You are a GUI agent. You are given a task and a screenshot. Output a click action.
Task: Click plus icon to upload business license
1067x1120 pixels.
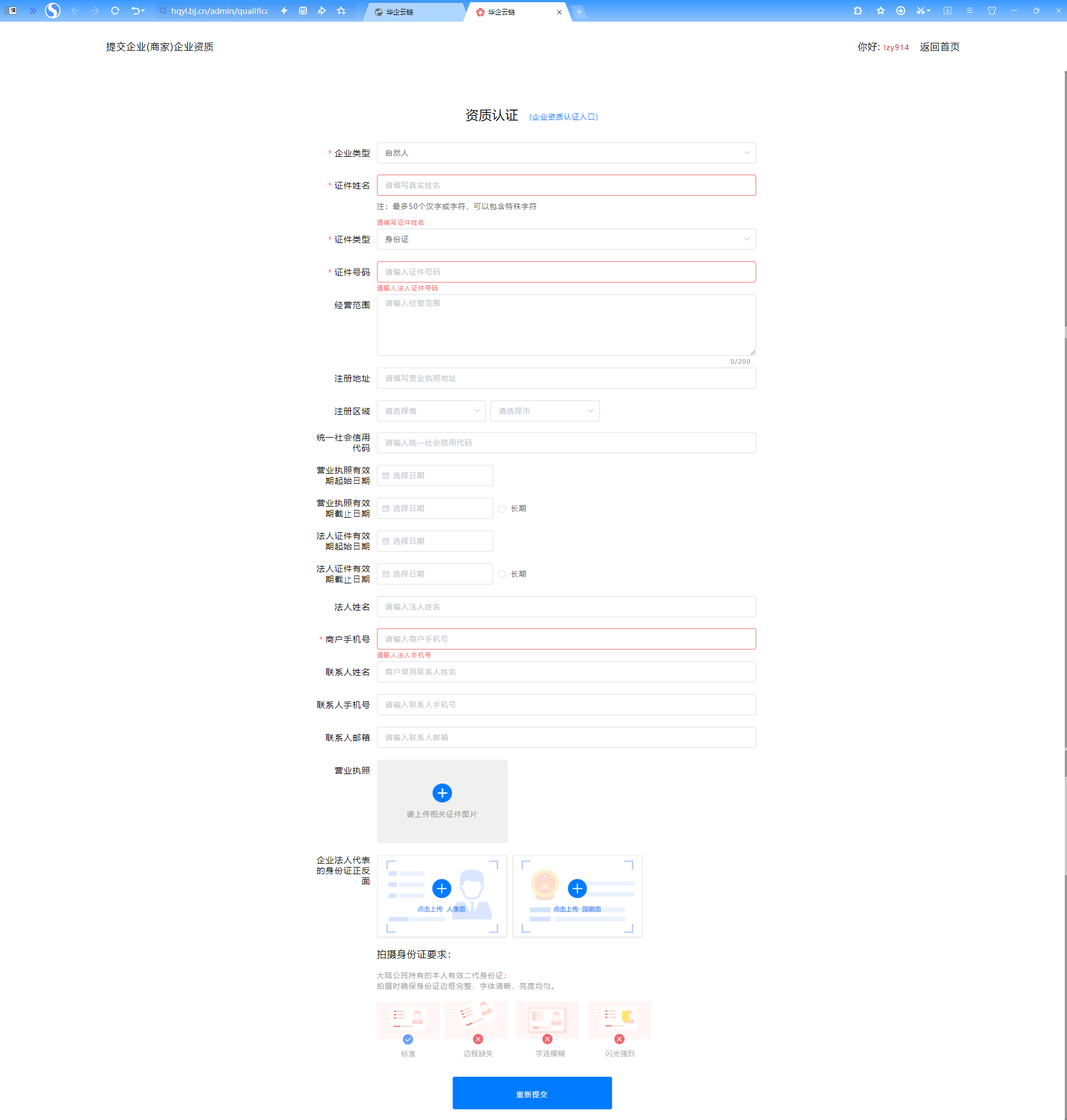(442, 793)
